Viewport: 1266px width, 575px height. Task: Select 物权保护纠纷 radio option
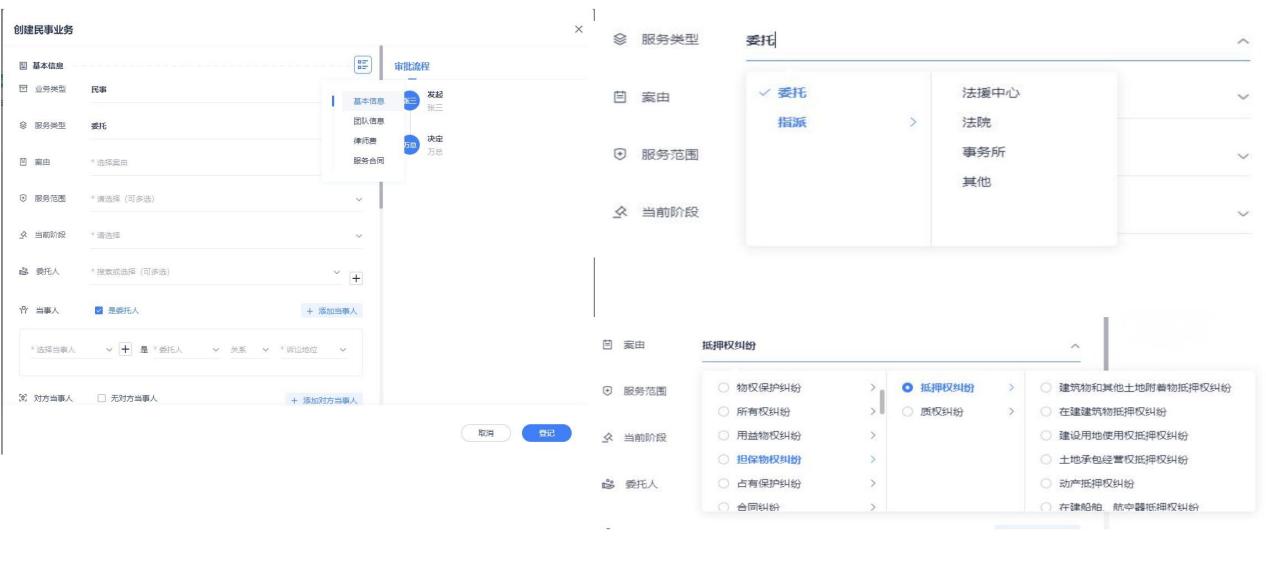(723, 387)
